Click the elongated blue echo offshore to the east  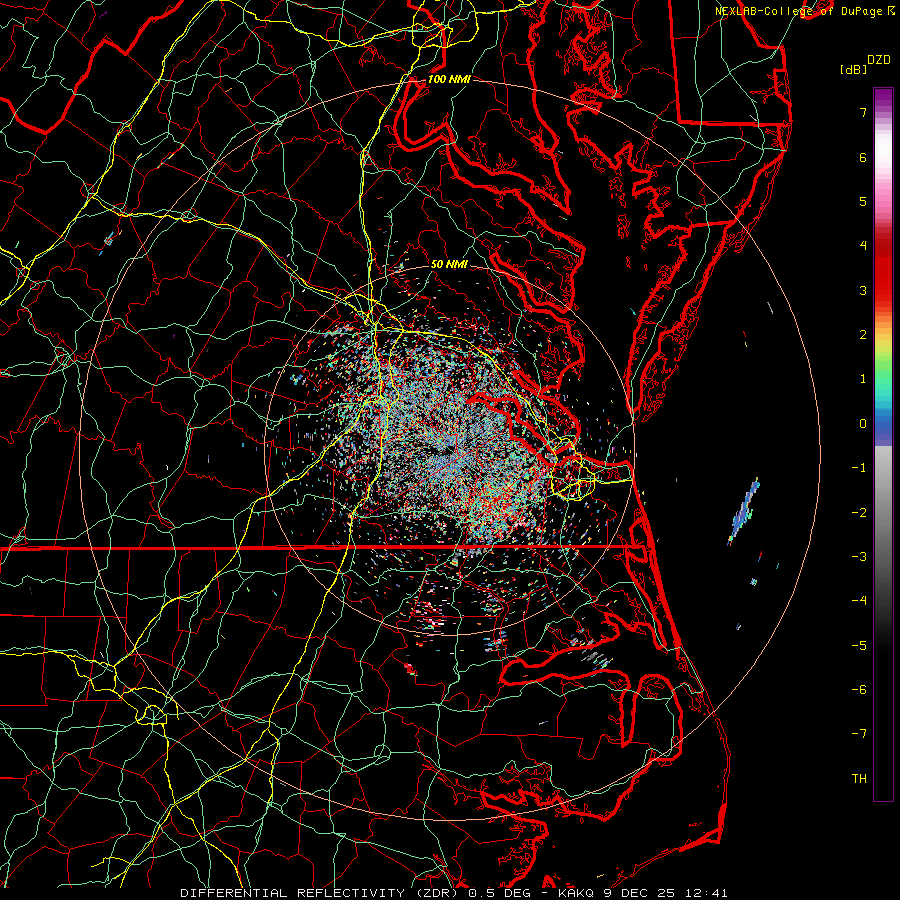click(744, 510)
